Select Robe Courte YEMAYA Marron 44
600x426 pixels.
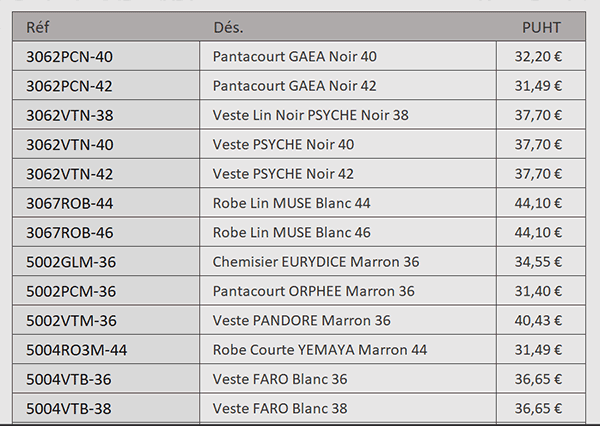(x=320, y=350)
